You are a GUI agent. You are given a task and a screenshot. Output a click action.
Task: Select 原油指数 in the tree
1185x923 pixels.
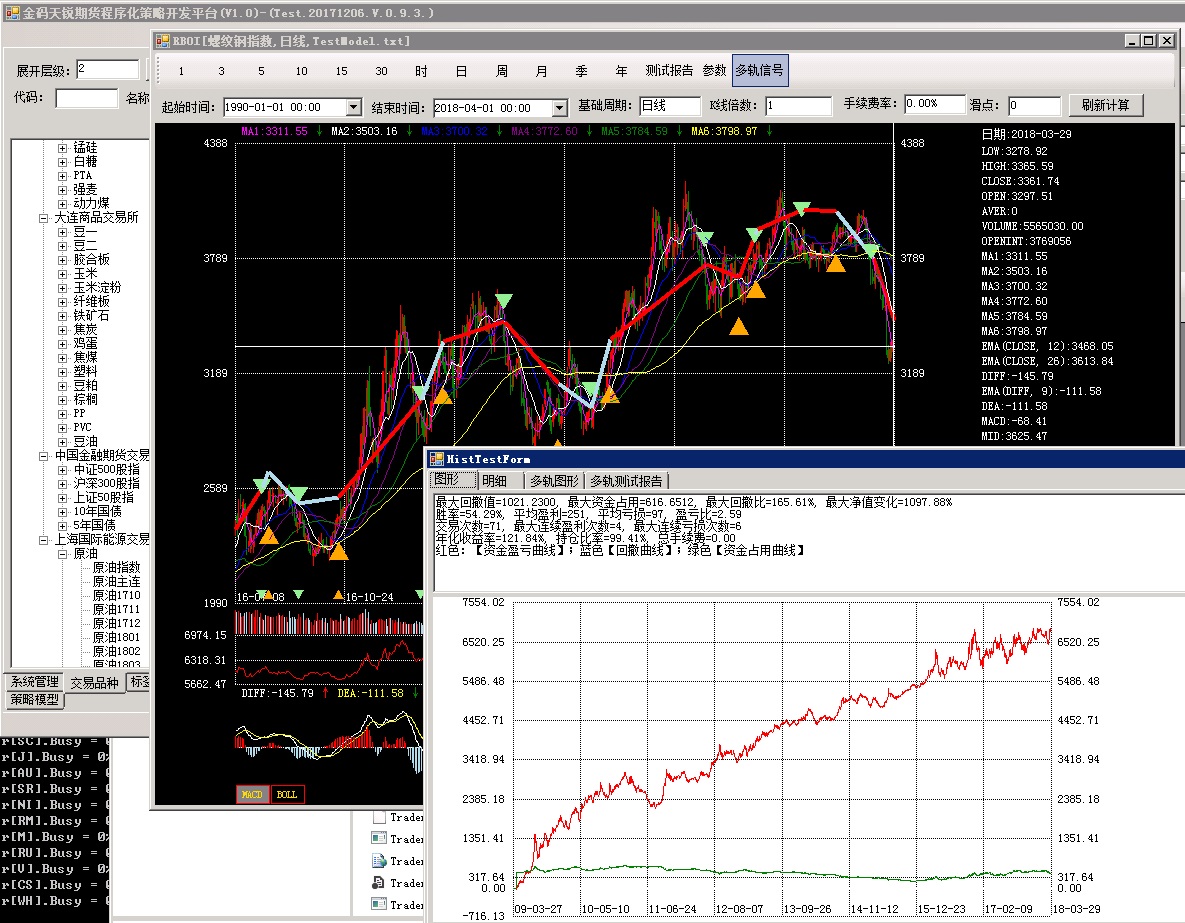(x=116, y=567)
